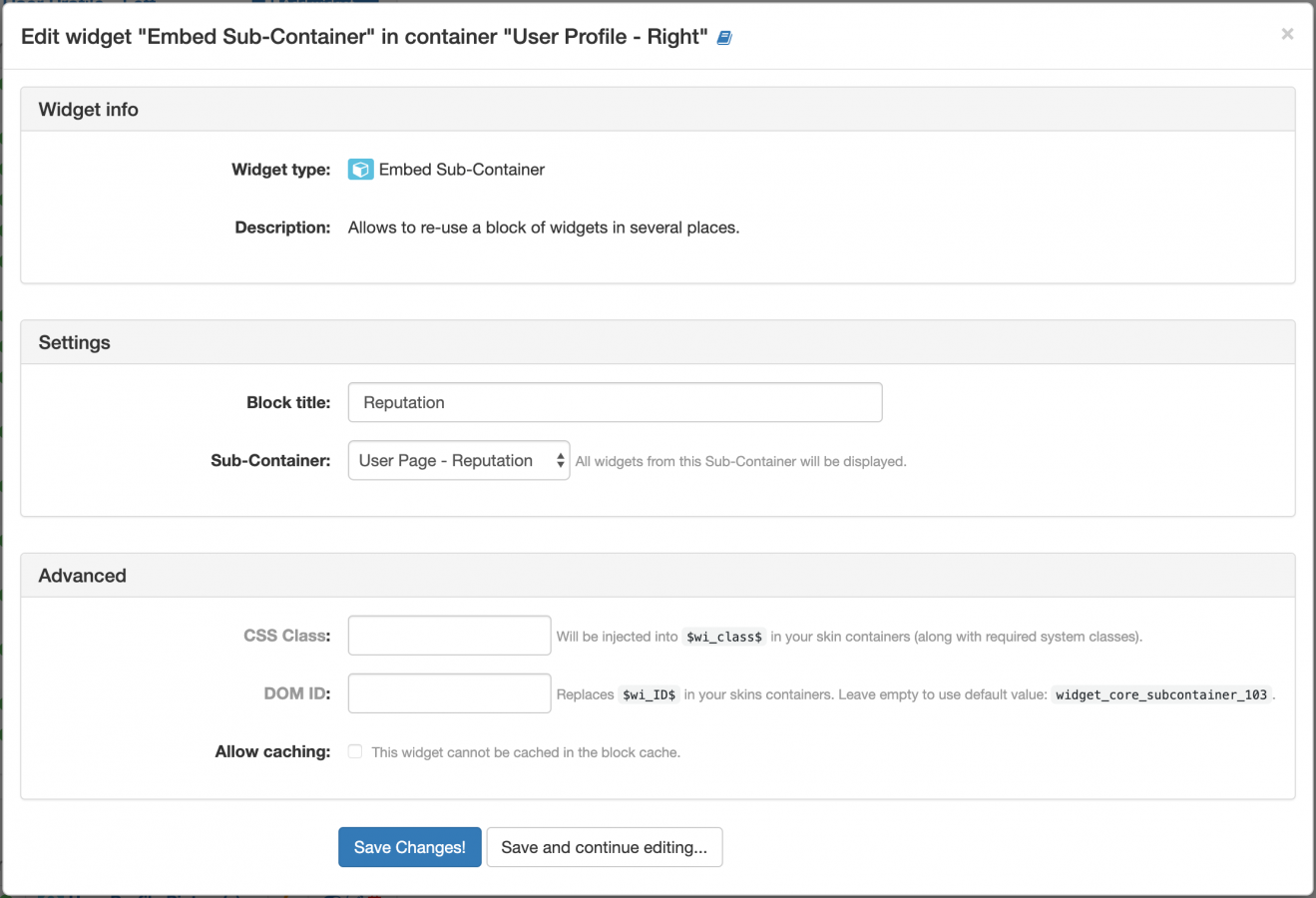Click the 'All widgets from this Sub-Container' hint
This screenshot has height=898, width=1316.
(x=741, y=461)
